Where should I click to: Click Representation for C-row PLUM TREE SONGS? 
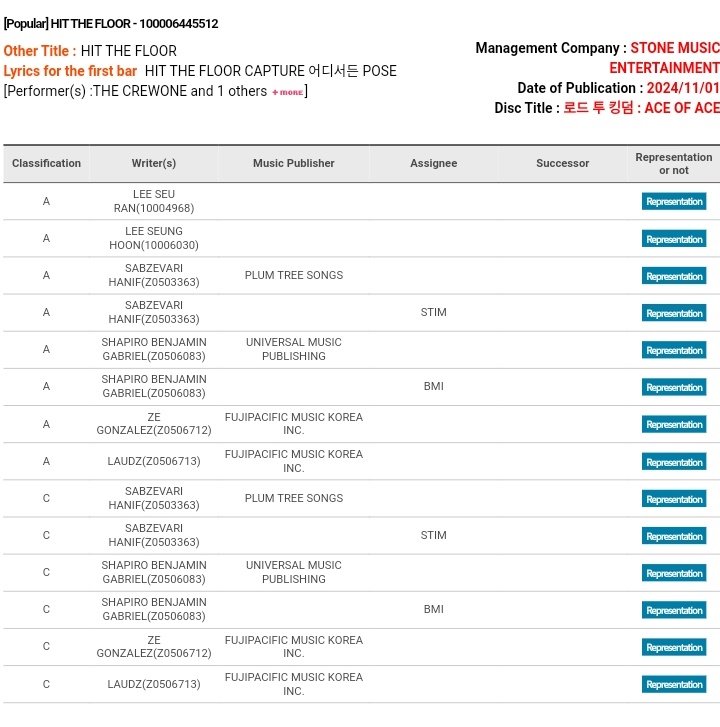coord(674,499)
